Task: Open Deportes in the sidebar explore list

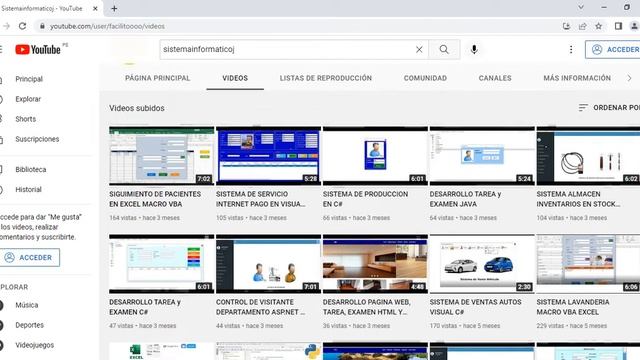Action: [x=29, y=325]
